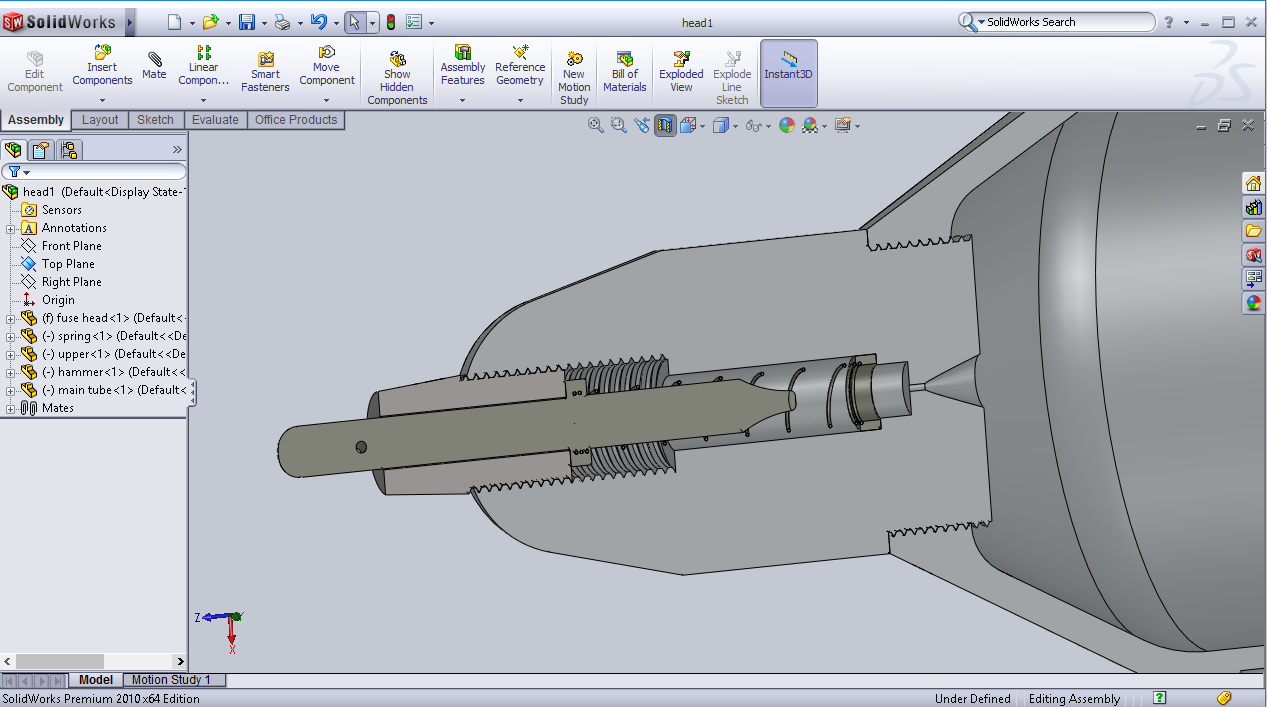Viewport: 1267px width, 707px height.
Task: Click the Rebuild traffic light icon
Action: point(391,22)
